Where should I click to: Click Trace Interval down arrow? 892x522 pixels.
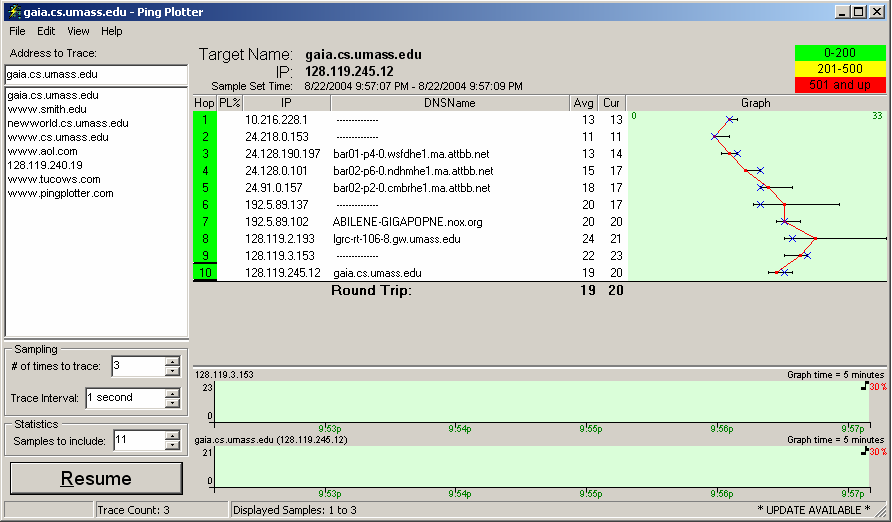(173, 403)
